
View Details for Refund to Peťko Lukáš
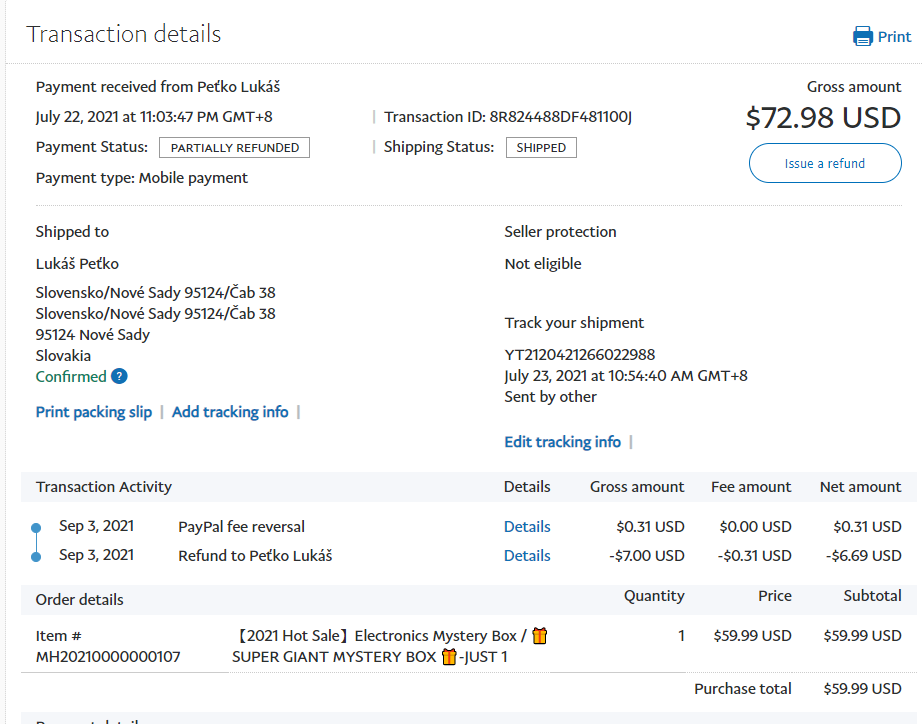pos(527,556)
